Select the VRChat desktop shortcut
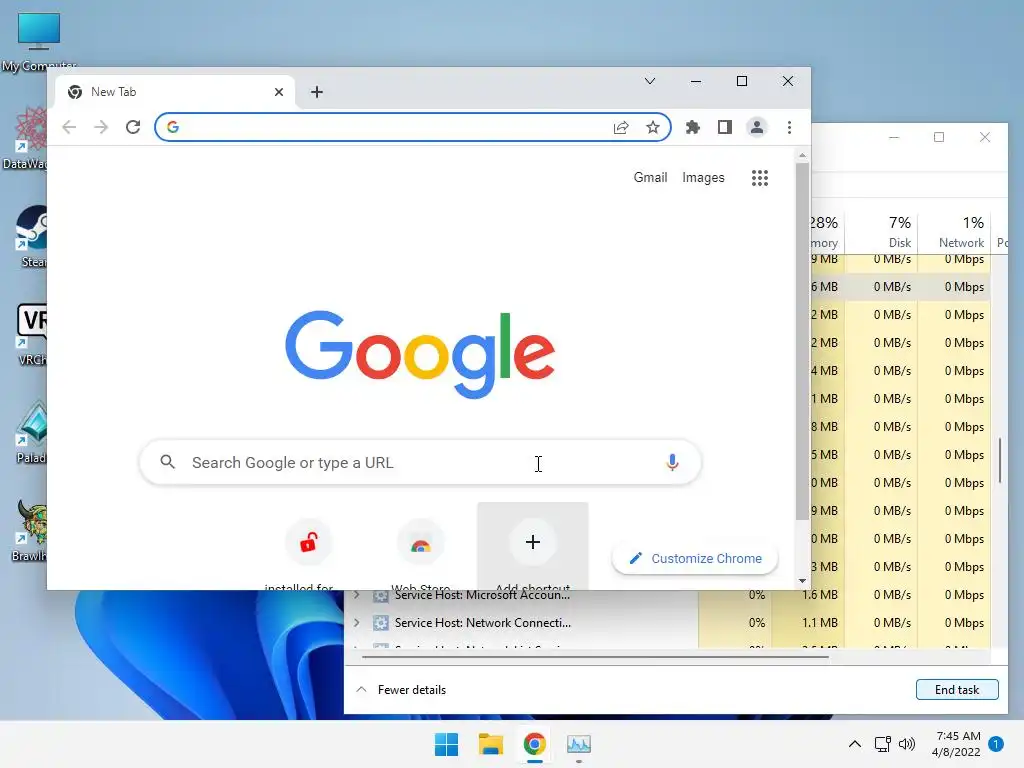Image resolution: width=1024 pixels, height=768 pixels. point(31,334)
